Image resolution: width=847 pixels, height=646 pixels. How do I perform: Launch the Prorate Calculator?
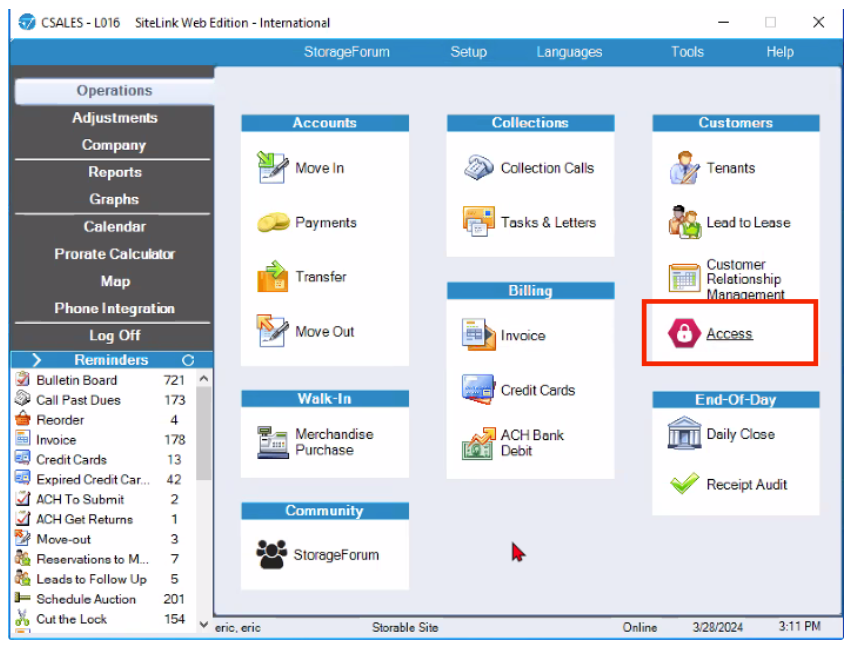[x=115, y=254]
